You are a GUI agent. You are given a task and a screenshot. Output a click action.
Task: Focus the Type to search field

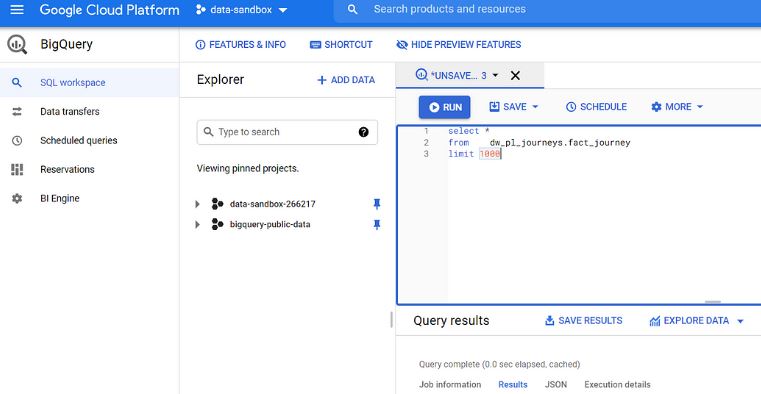[287, 132]
